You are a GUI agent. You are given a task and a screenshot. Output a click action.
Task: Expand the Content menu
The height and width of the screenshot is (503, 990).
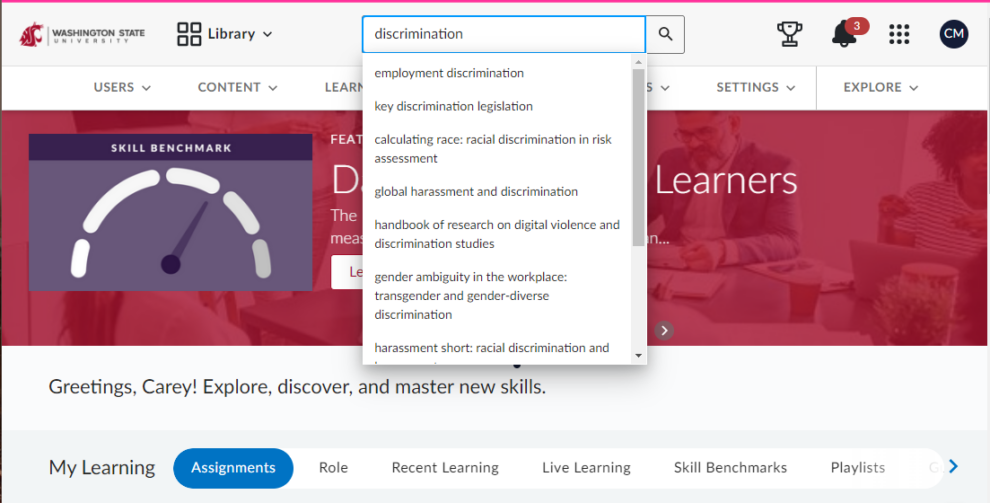(237, 87)
